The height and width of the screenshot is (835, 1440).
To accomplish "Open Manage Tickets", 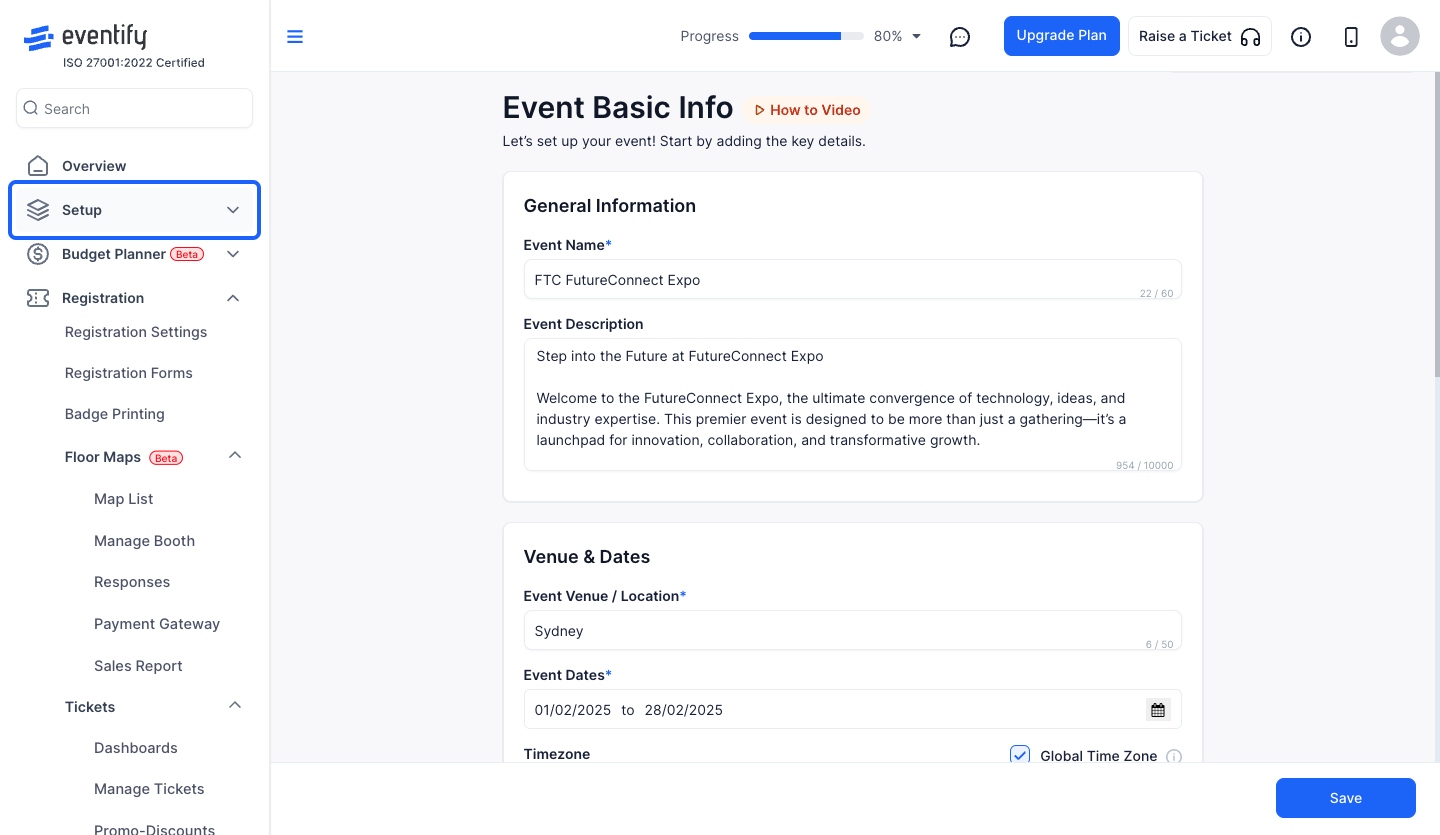I will [149, 789].
